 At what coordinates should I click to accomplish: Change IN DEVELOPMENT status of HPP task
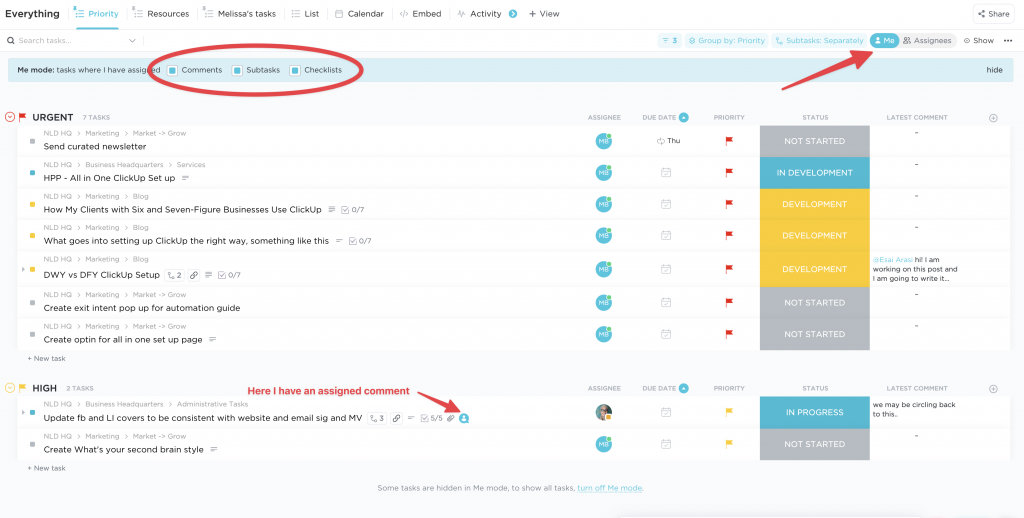coord(814,173)
